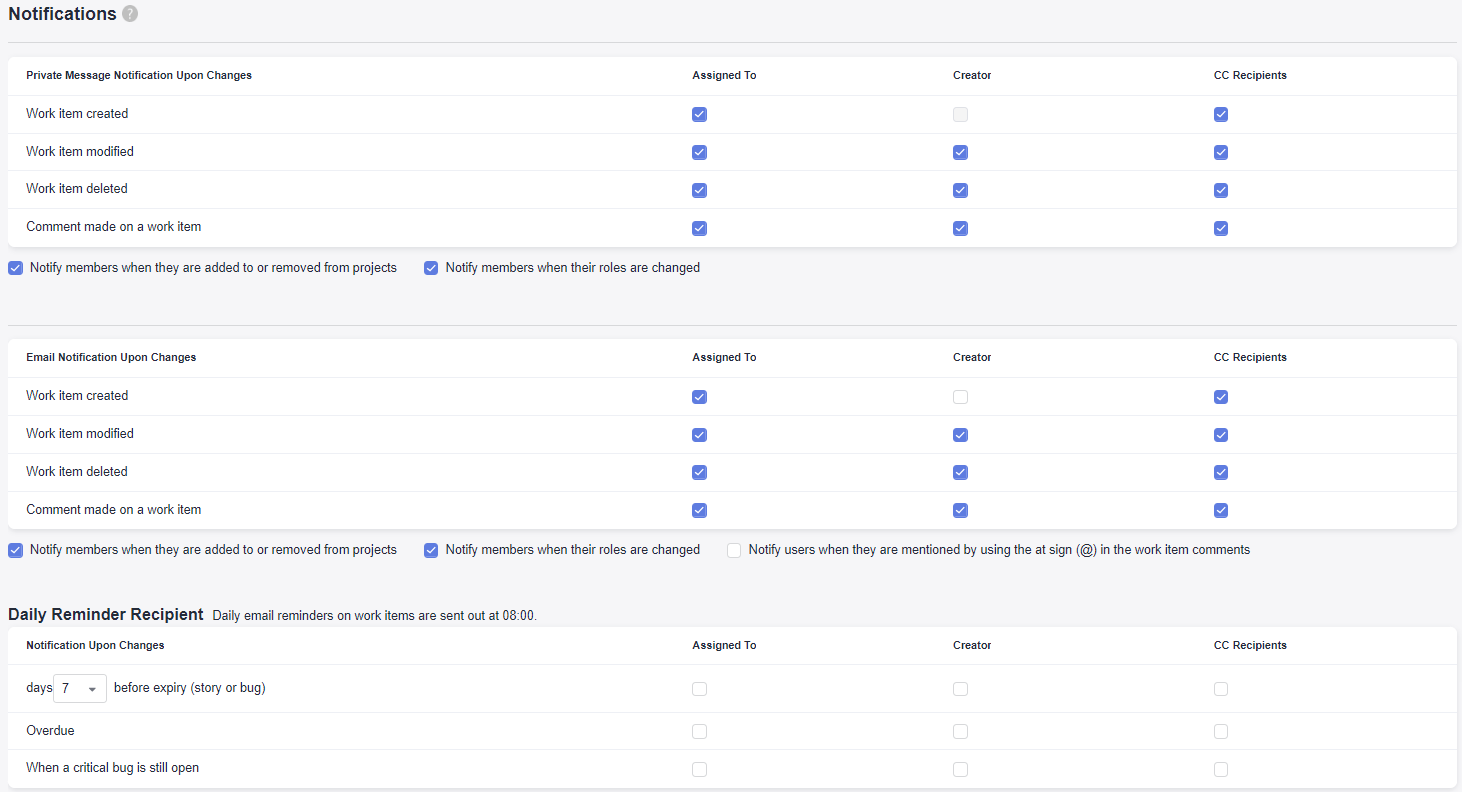Uncheck email Work item deleted for Creator

960,472
